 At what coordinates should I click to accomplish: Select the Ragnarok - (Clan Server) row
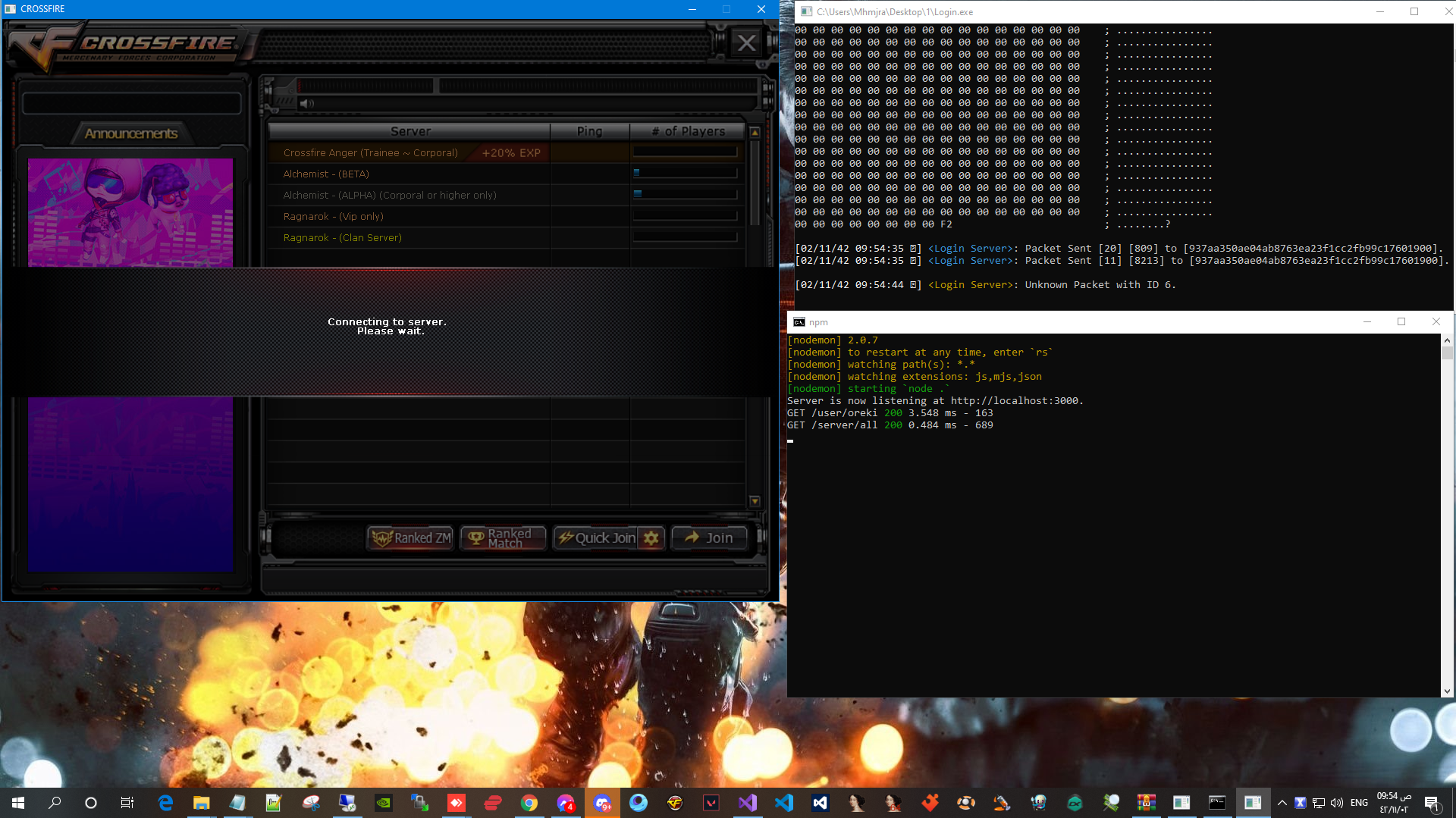pos(343,237)
